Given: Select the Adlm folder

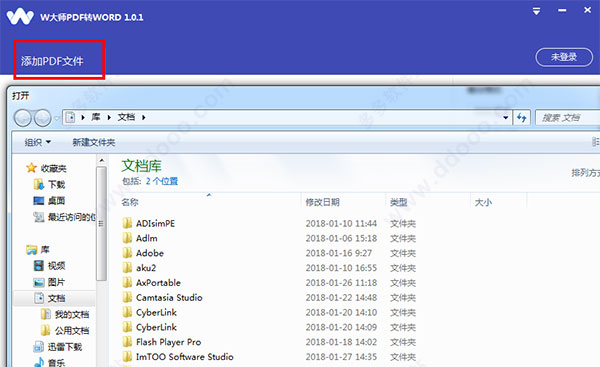Looking at the screenshot, I should pos(147,238).
